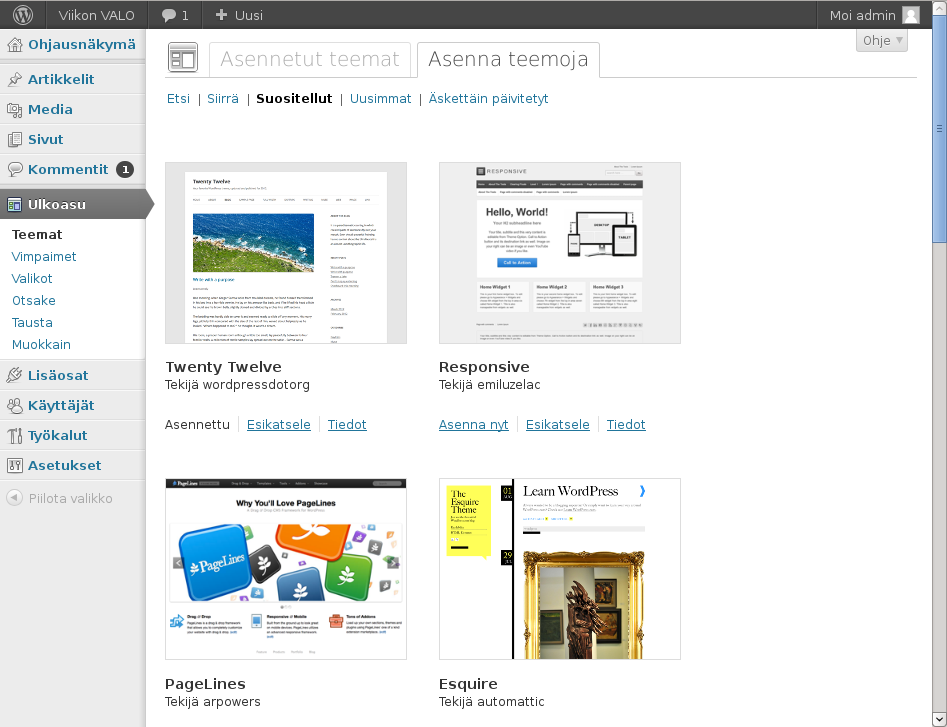Viewport: 947px width, 727px height.
Task: Click the pending comments badge on Kommentit
Action: click(x=125, y=170)
